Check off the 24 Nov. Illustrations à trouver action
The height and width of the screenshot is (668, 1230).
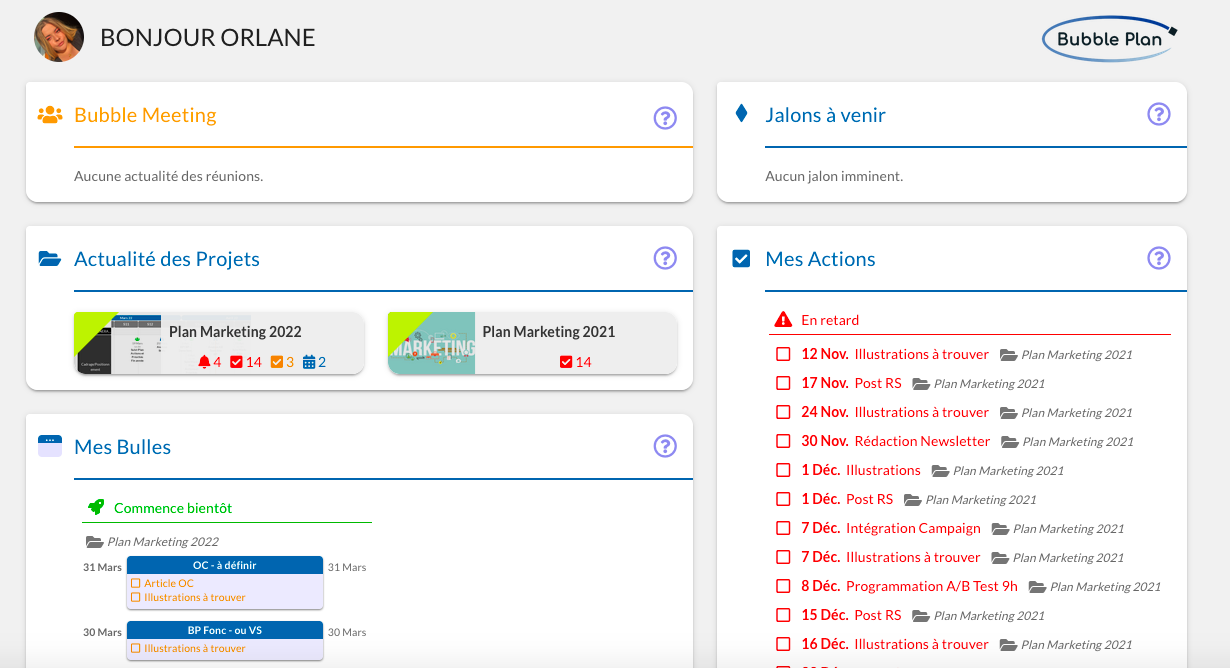(783, 412)
